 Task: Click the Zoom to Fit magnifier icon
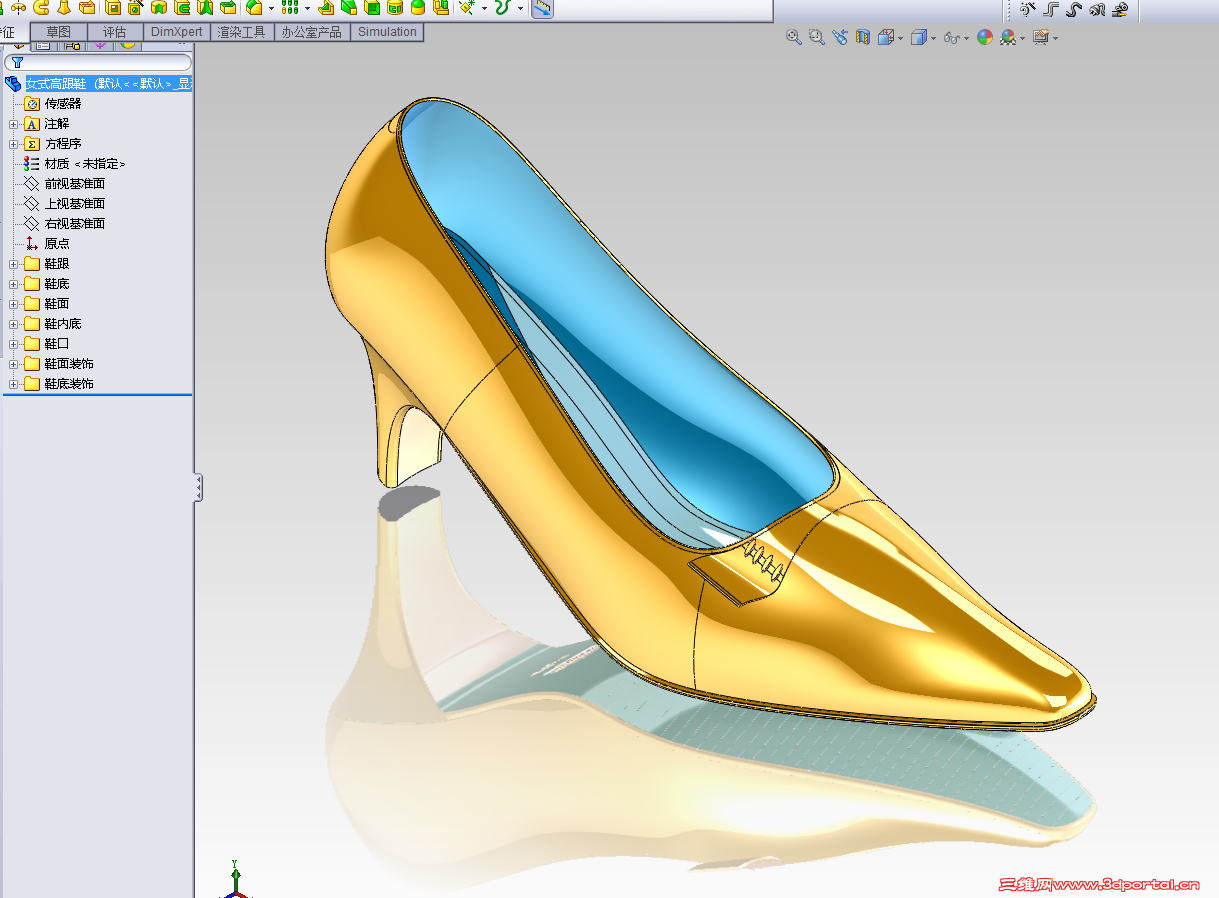[794, 37]
